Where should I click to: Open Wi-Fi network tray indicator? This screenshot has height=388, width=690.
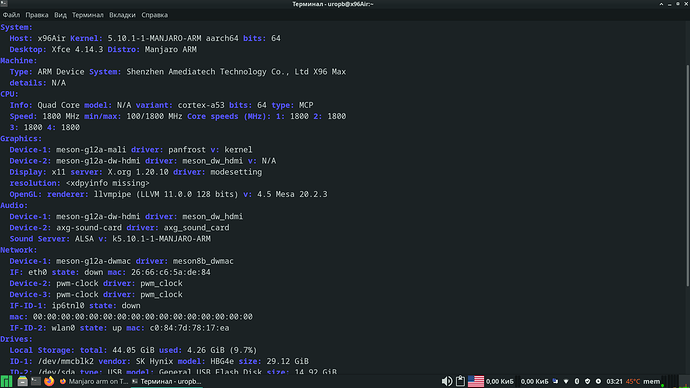pos(566,381)
